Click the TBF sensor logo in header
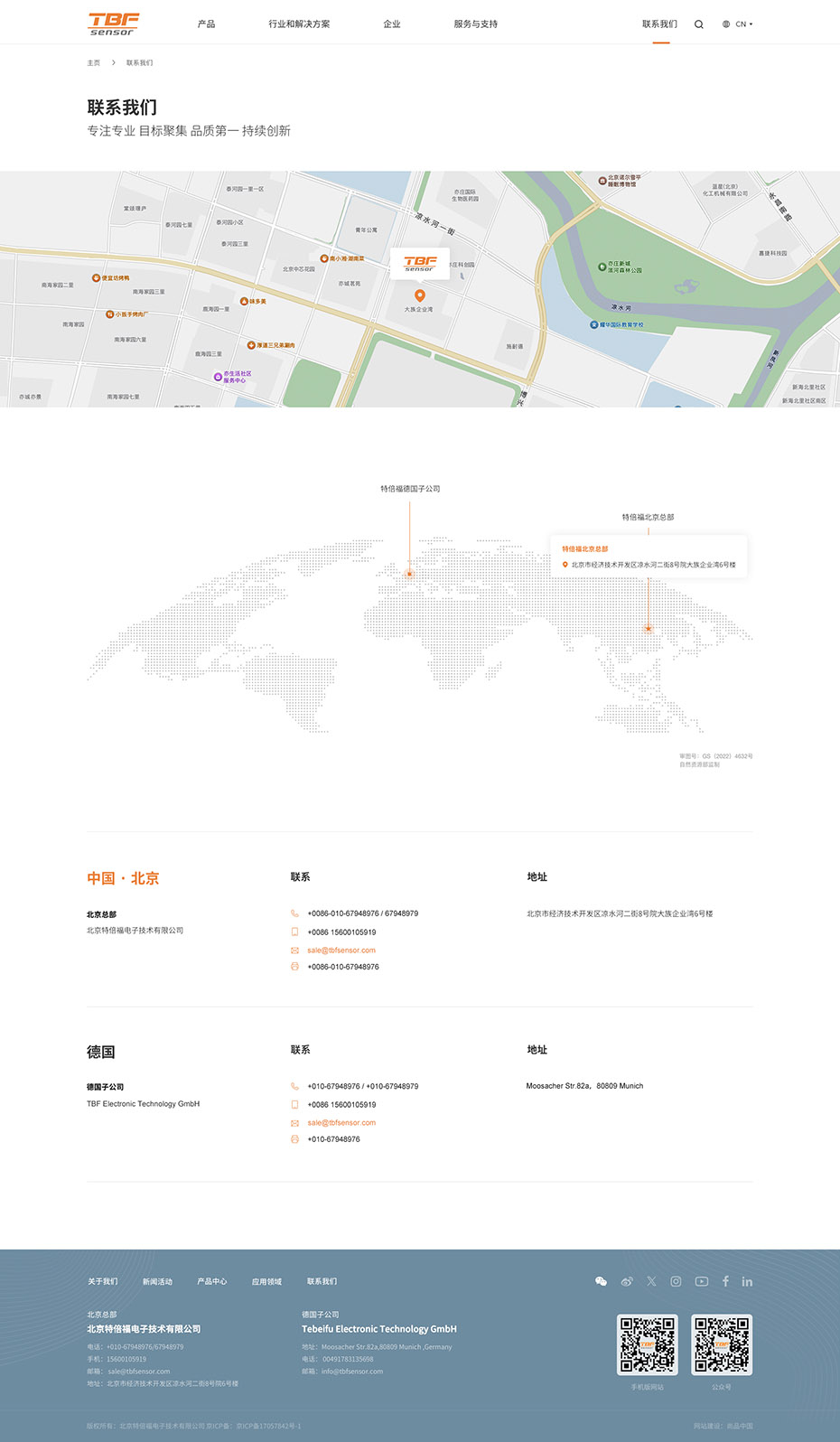The image size is (840, 1442). (114, 23)
